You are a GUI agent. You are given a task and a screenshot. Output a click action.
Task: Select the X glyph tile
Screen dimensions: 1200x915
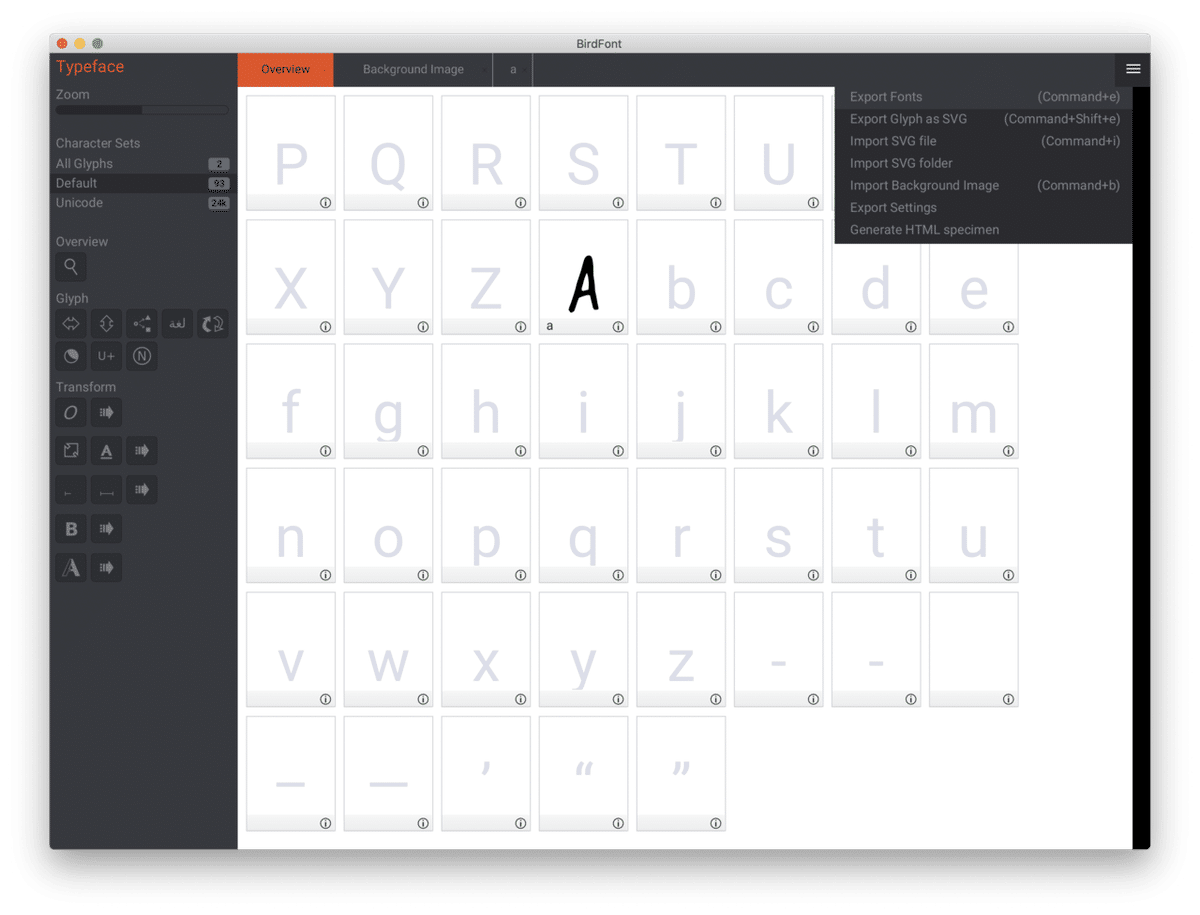pyautogui.click(x=291, y=277)
